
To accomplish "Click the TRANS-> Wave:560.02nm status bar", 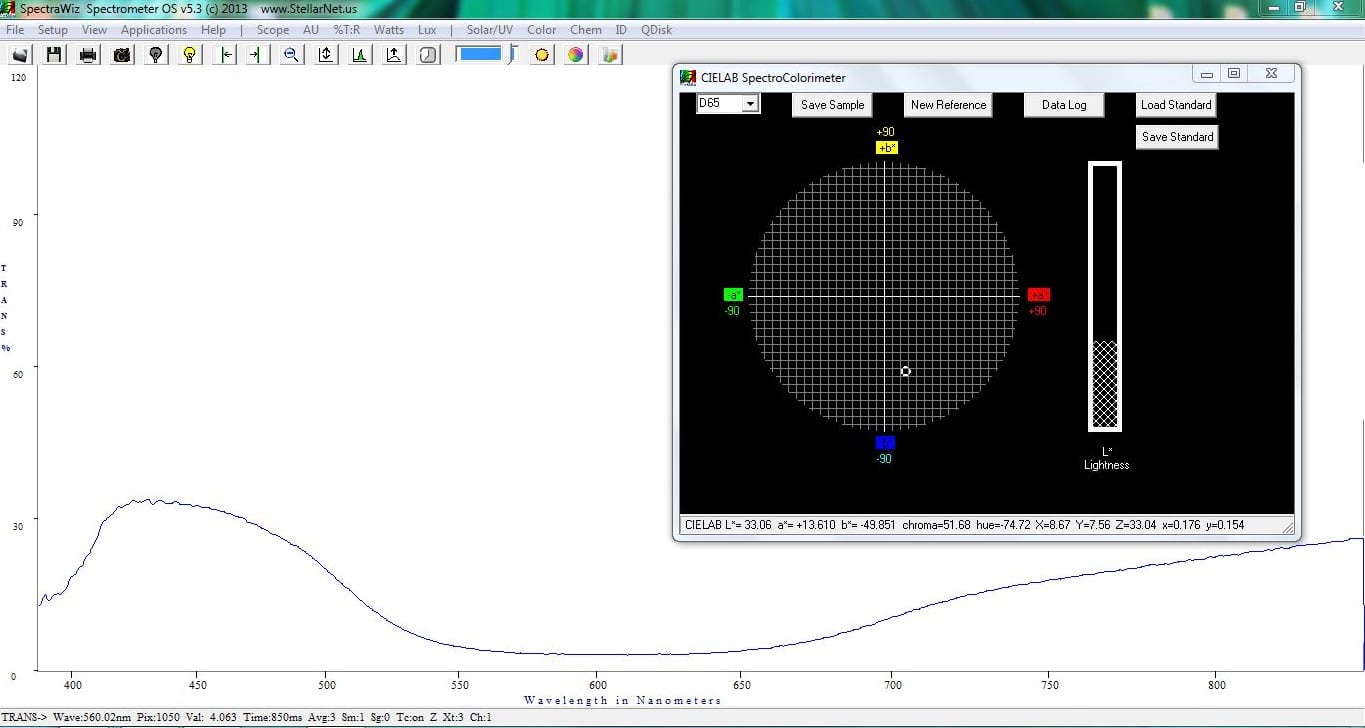I will pos(247,717).
